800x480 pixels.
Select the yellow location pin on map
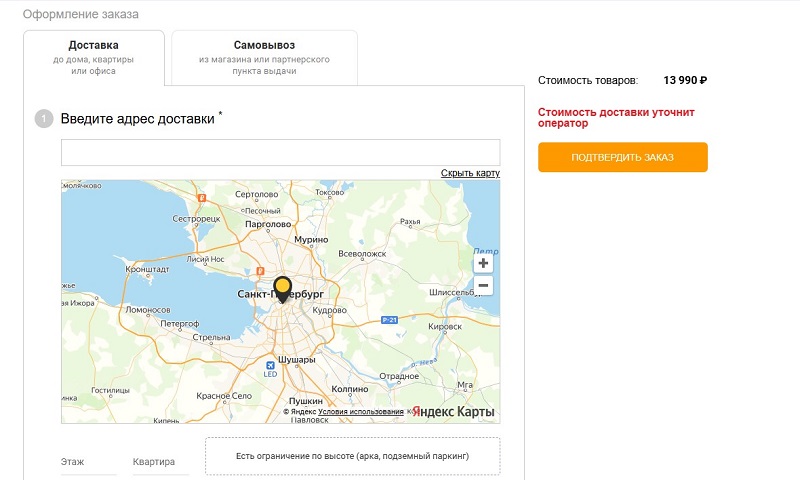[x=282, y=289]
